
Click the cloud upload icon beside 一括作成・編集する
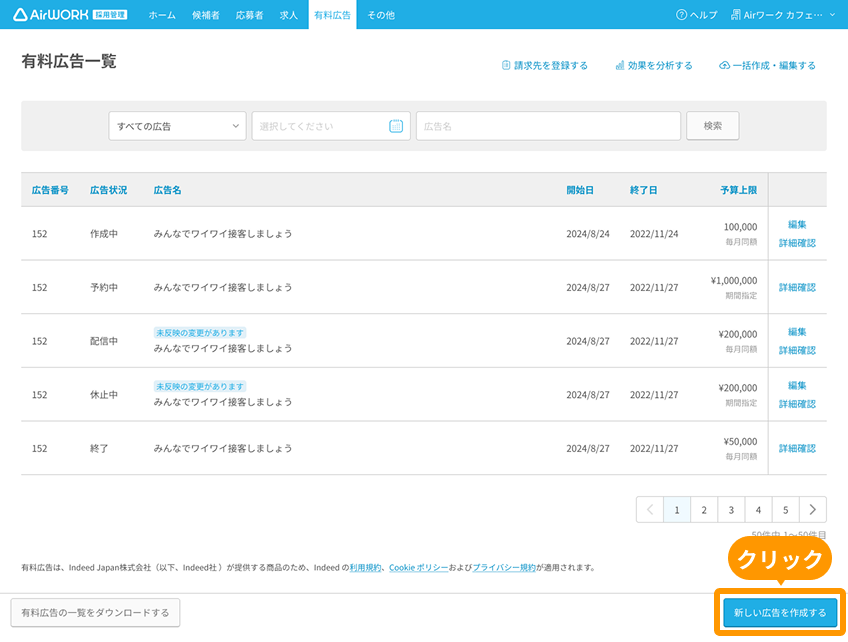pos(724,65)
